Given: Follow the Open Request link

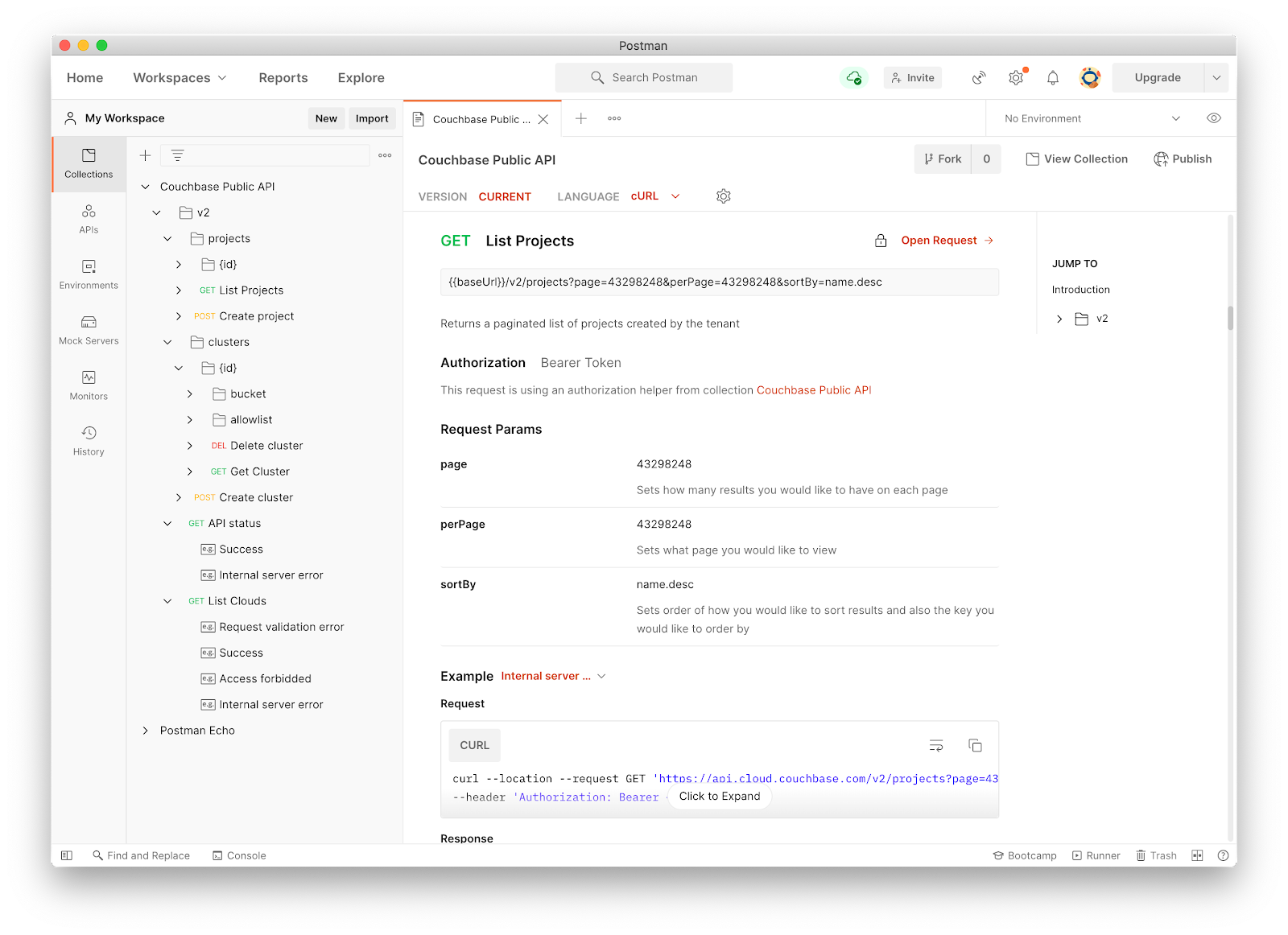Looking at the screenshot, I should [939, 240].
